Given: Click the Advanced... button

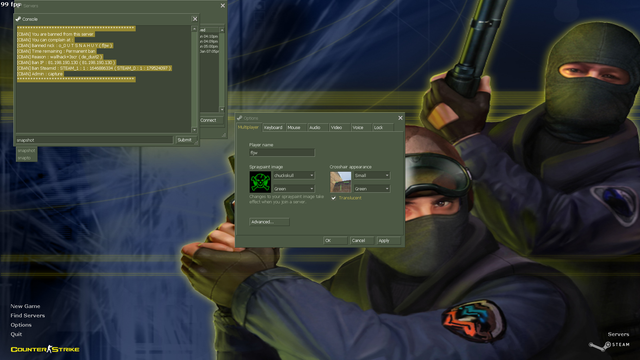Looking at the screenshot, I should [x=269, y=222].
